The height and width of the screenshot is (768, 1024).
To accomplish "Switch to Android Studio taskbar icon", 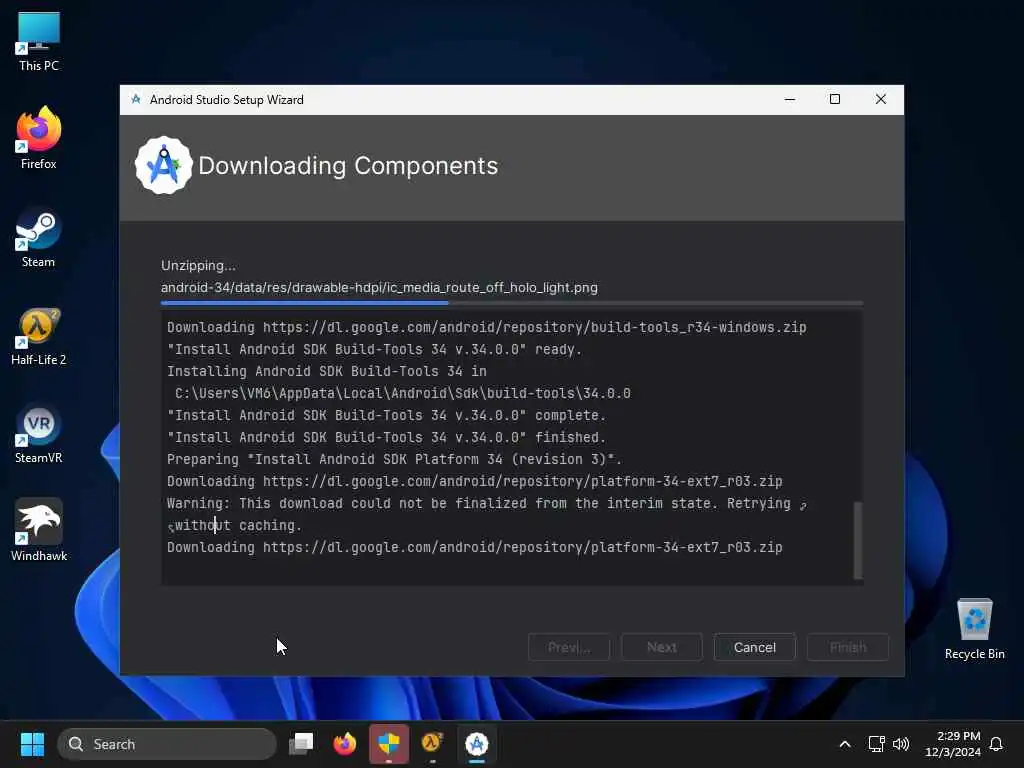I will tap(477, 744).
